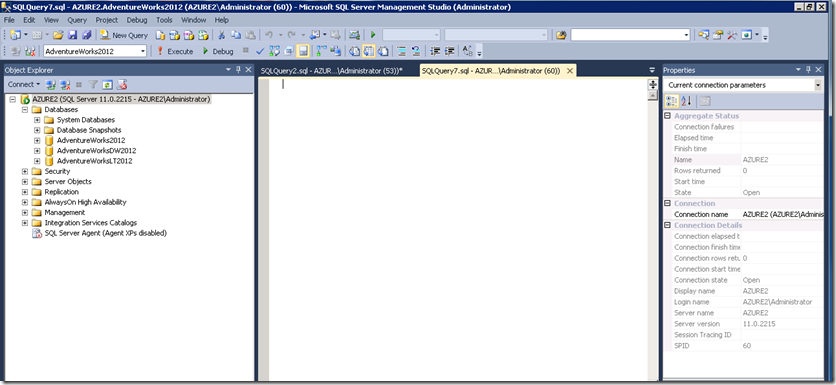This screenshot has width=836, height=385.
Task: Click the green Start arrow in standard toolbar
Action: [373, 35]
